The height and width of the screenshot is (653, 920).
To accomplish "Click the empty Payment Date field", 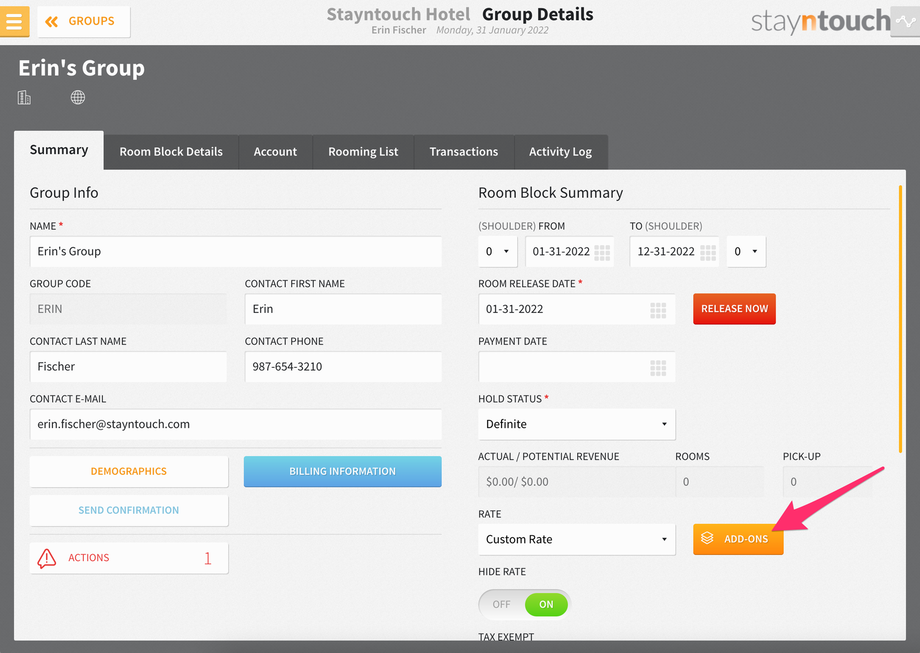I will [x=577, y=367].
